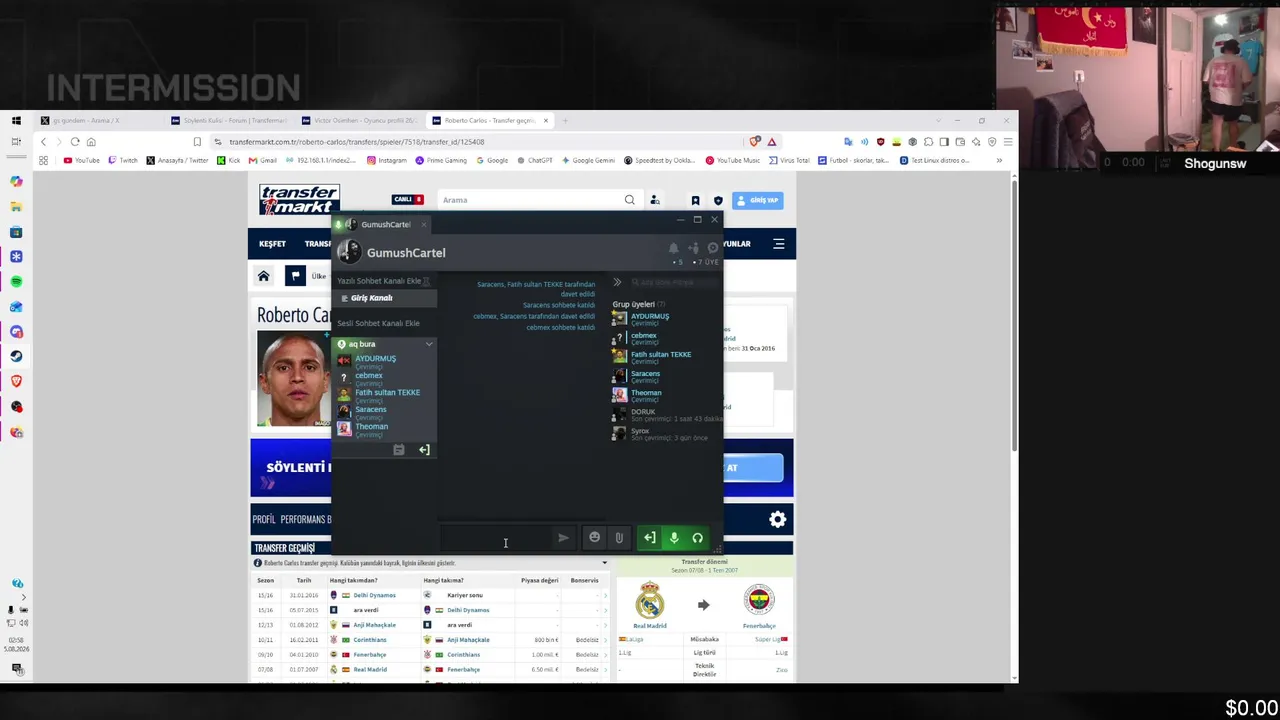Viewport: 1280px width, 720px height.
Task: Reload the Transfermarkt page
Action: click(75, 142)
